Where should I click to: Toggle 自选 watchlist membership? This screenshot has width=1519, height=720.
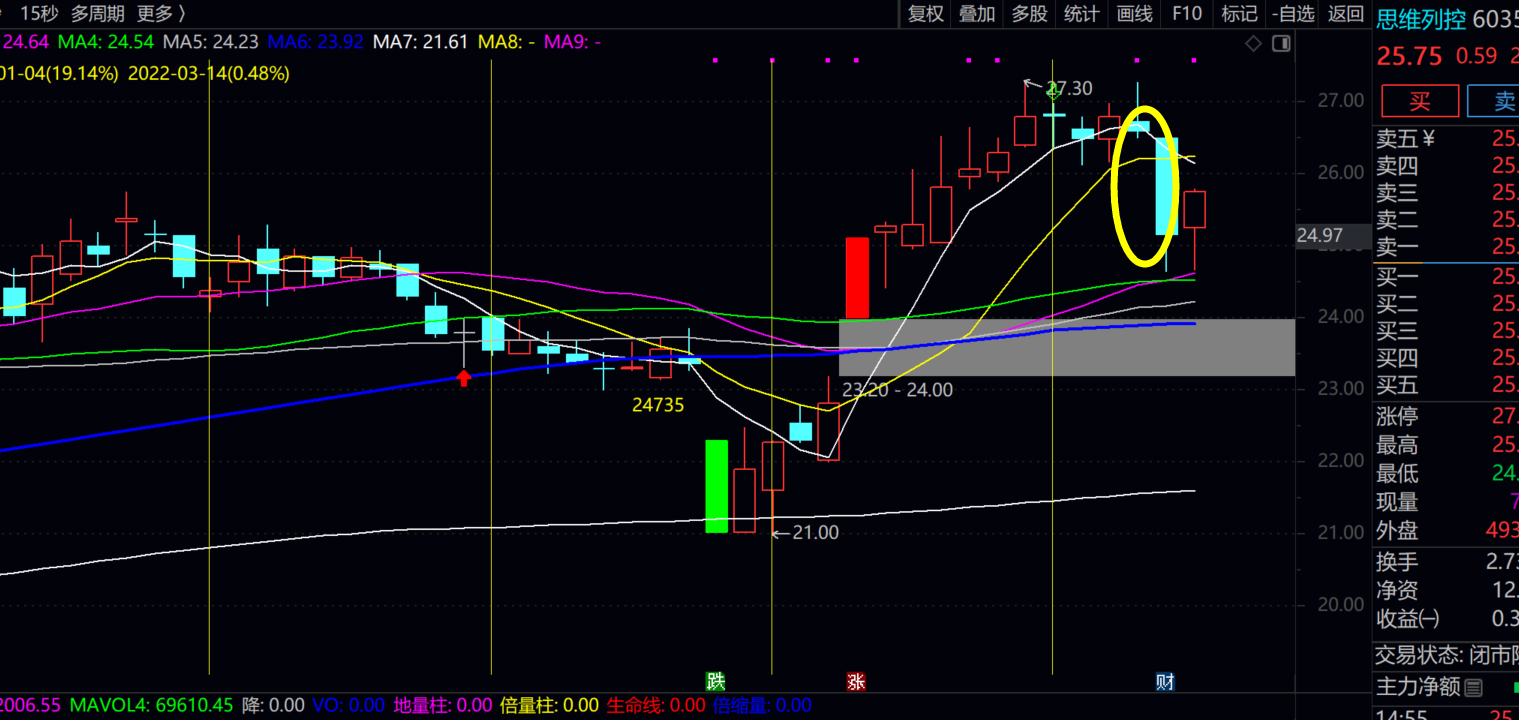(1293, 14)
